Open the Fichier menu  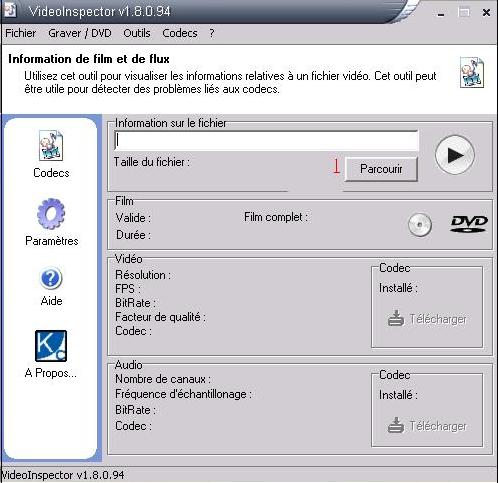tap(21, 33)
